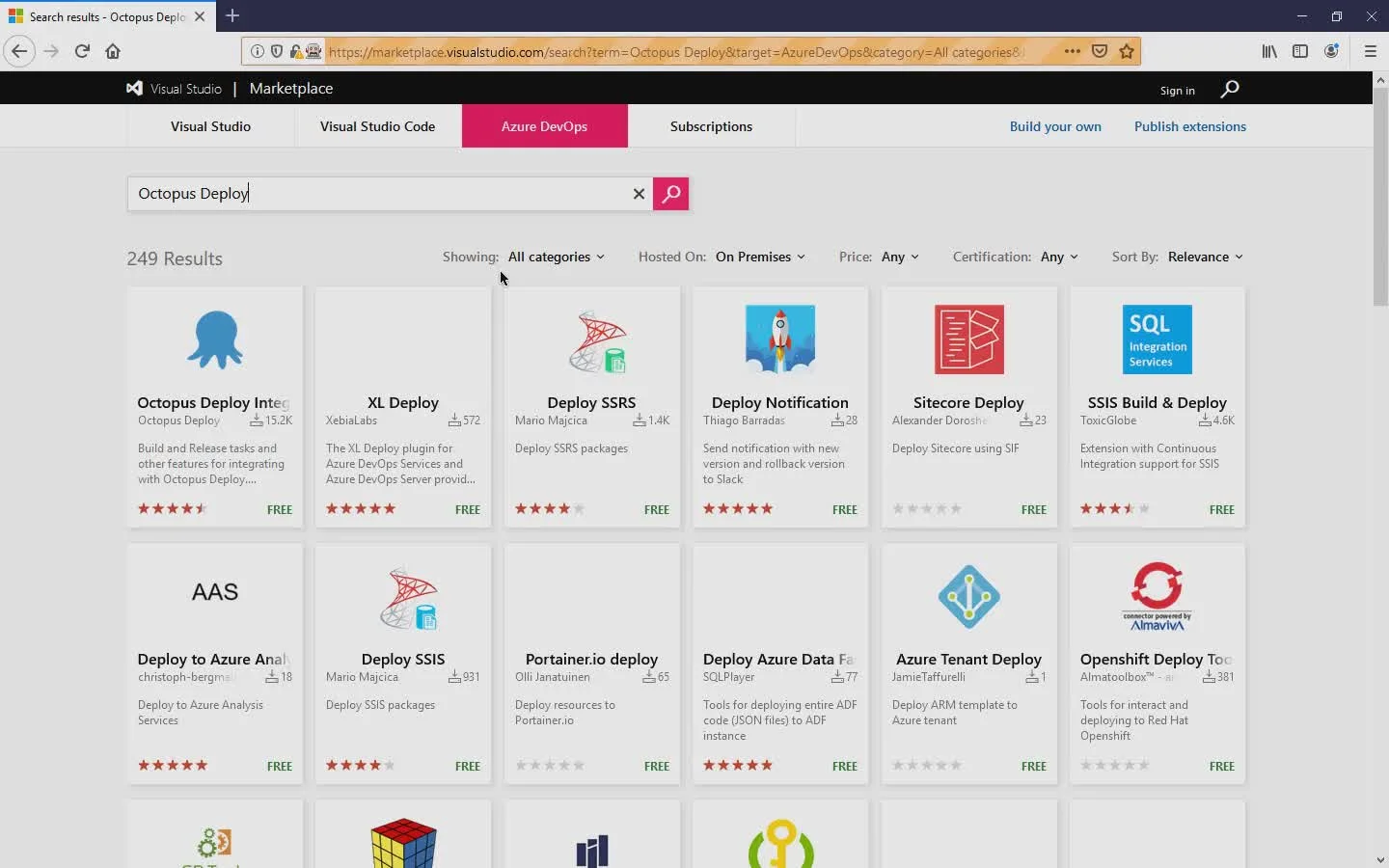The height and width of the screenshot is (868, 1389).
Task: Open the Firefox account icon
Action: point(1331,51)
